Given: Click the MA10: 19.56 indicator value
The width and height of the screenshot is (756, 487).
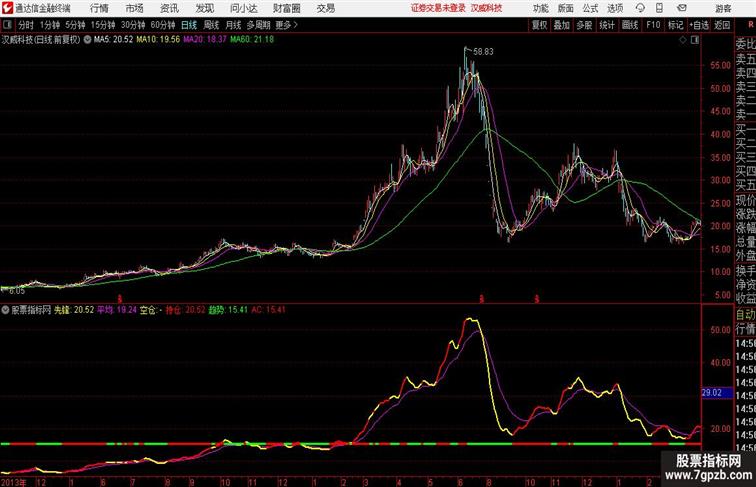Looking at the screenshot, I should click(158, 40).
